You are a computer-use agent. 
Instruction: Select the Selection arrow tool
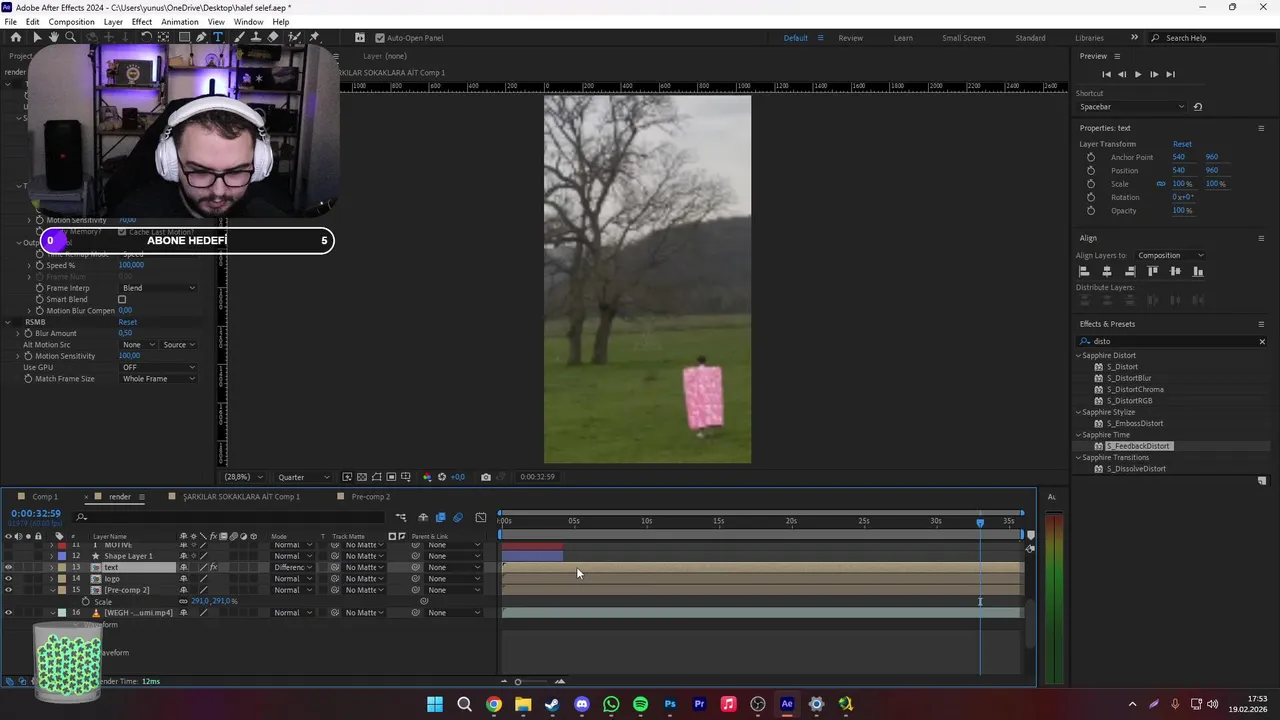click(37, 37)
